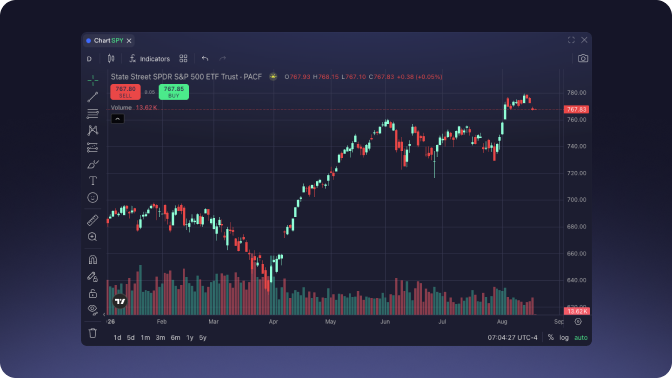
Task: Click the 700.00 price axis label
Action: point(576,200)
